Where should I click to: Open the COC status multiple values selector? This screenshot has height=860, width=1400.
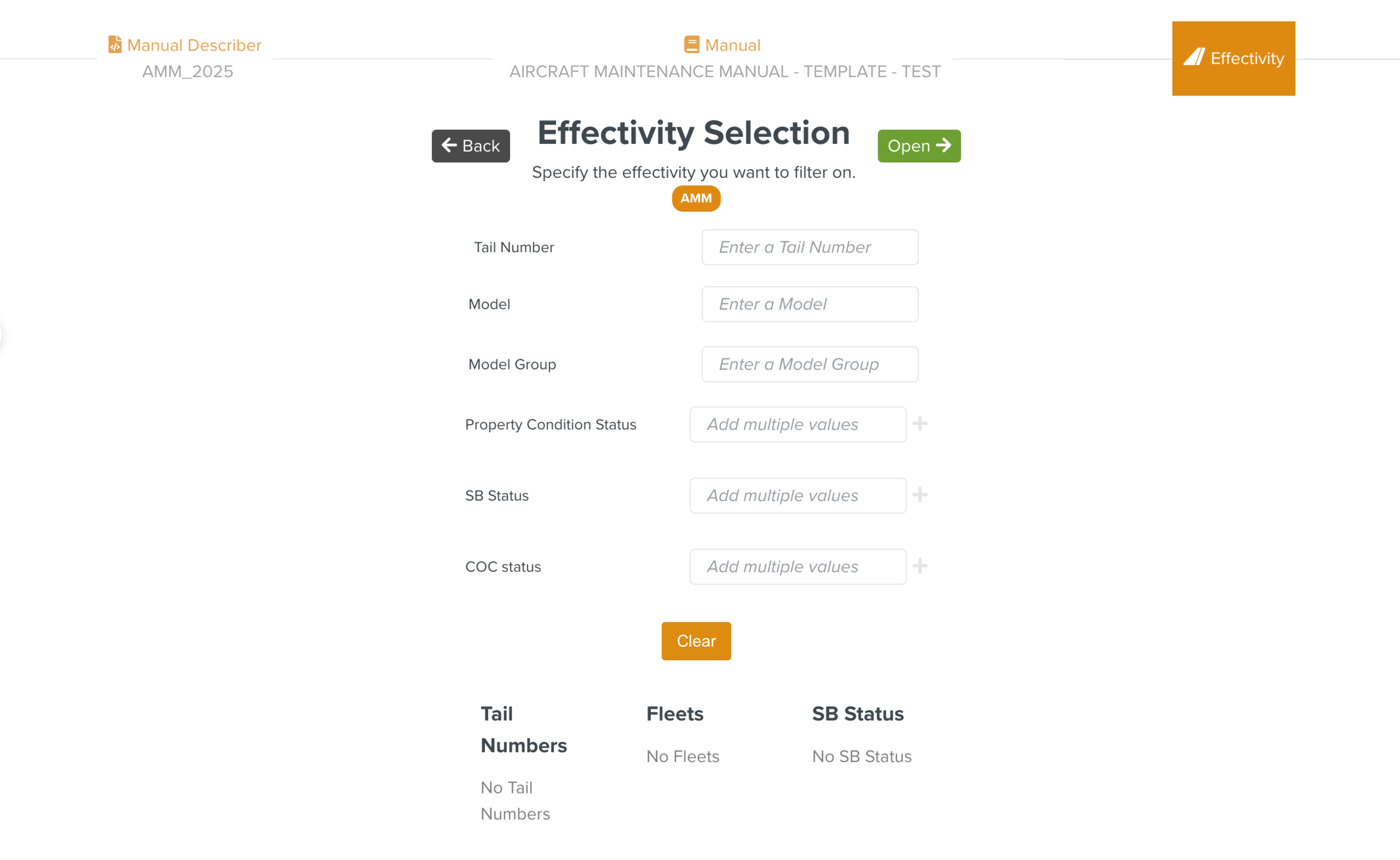point(797,566)
